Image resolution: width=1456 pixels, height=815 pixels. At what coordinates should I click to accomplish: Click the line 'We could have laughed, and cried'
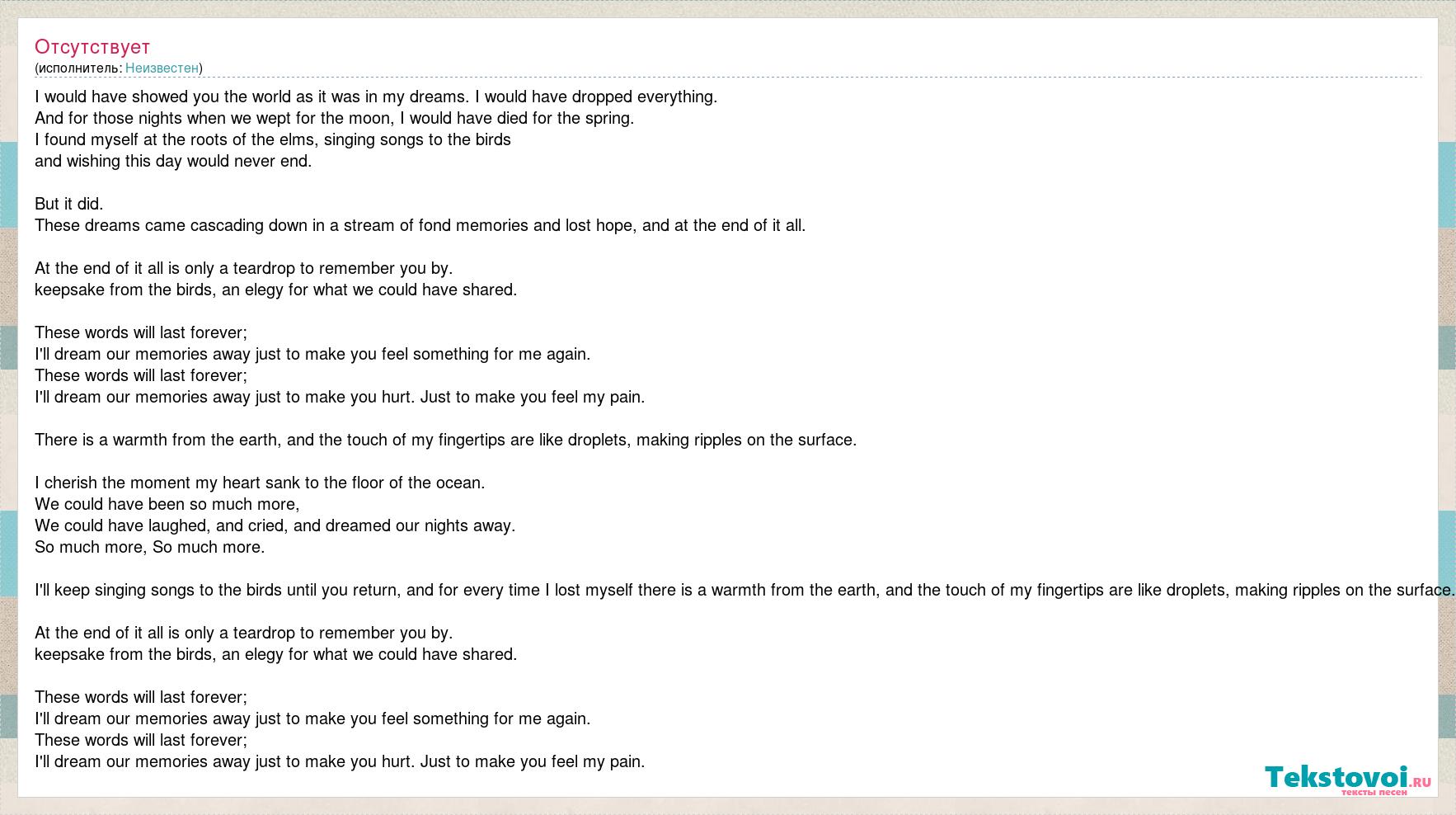[275, 525]
